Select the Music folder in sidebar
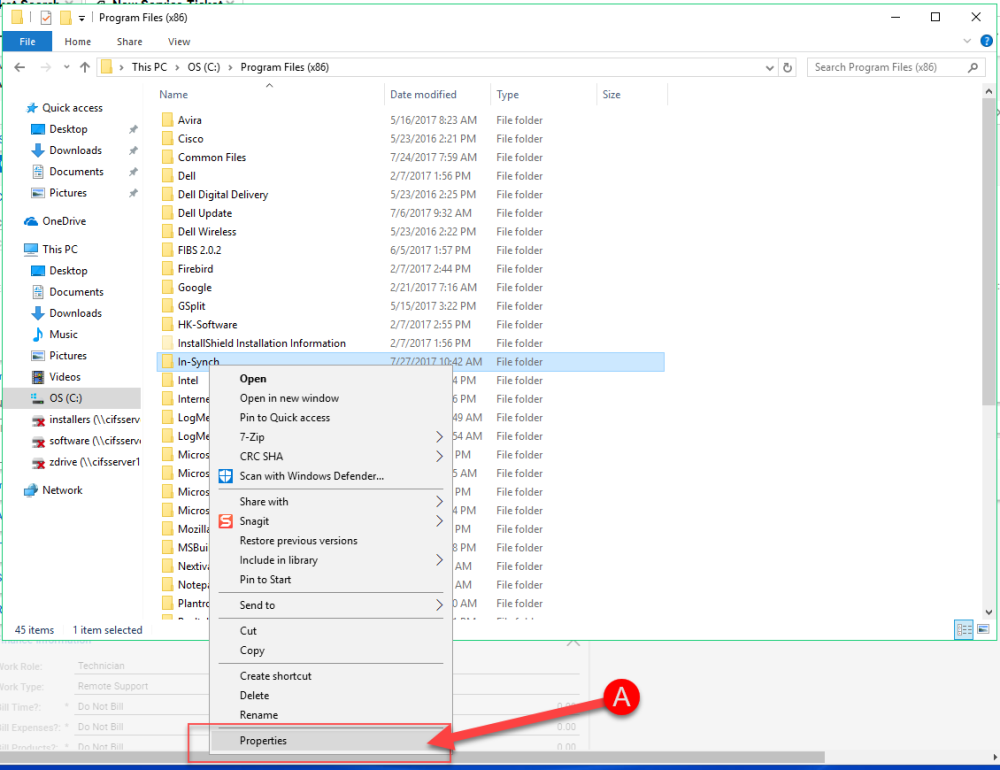The height and width of the screenshot is (770, 1000). pyautogui.click(x=63, y=334)
